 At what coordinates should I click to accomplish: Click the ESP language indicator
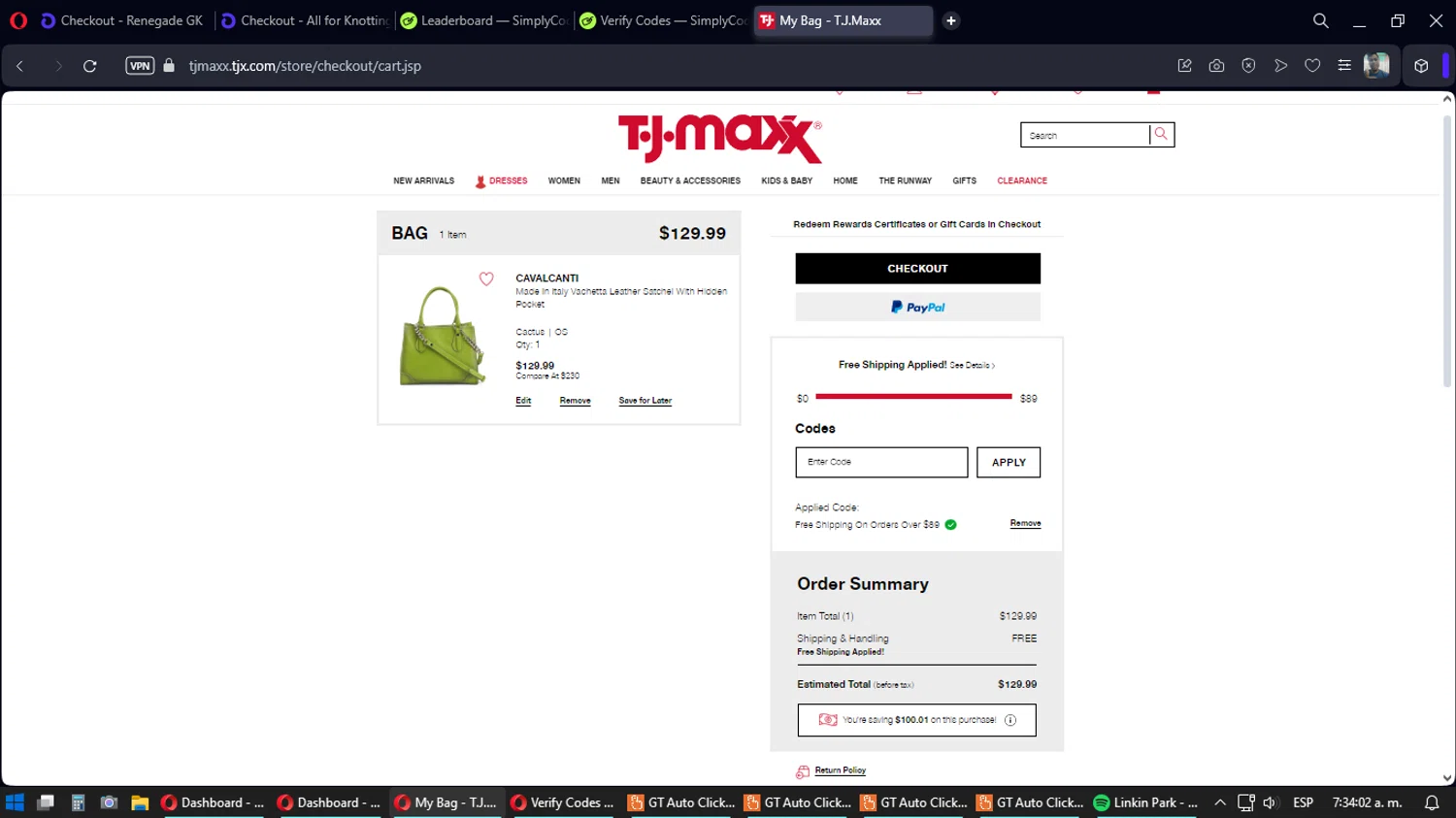coord(1304,802)
